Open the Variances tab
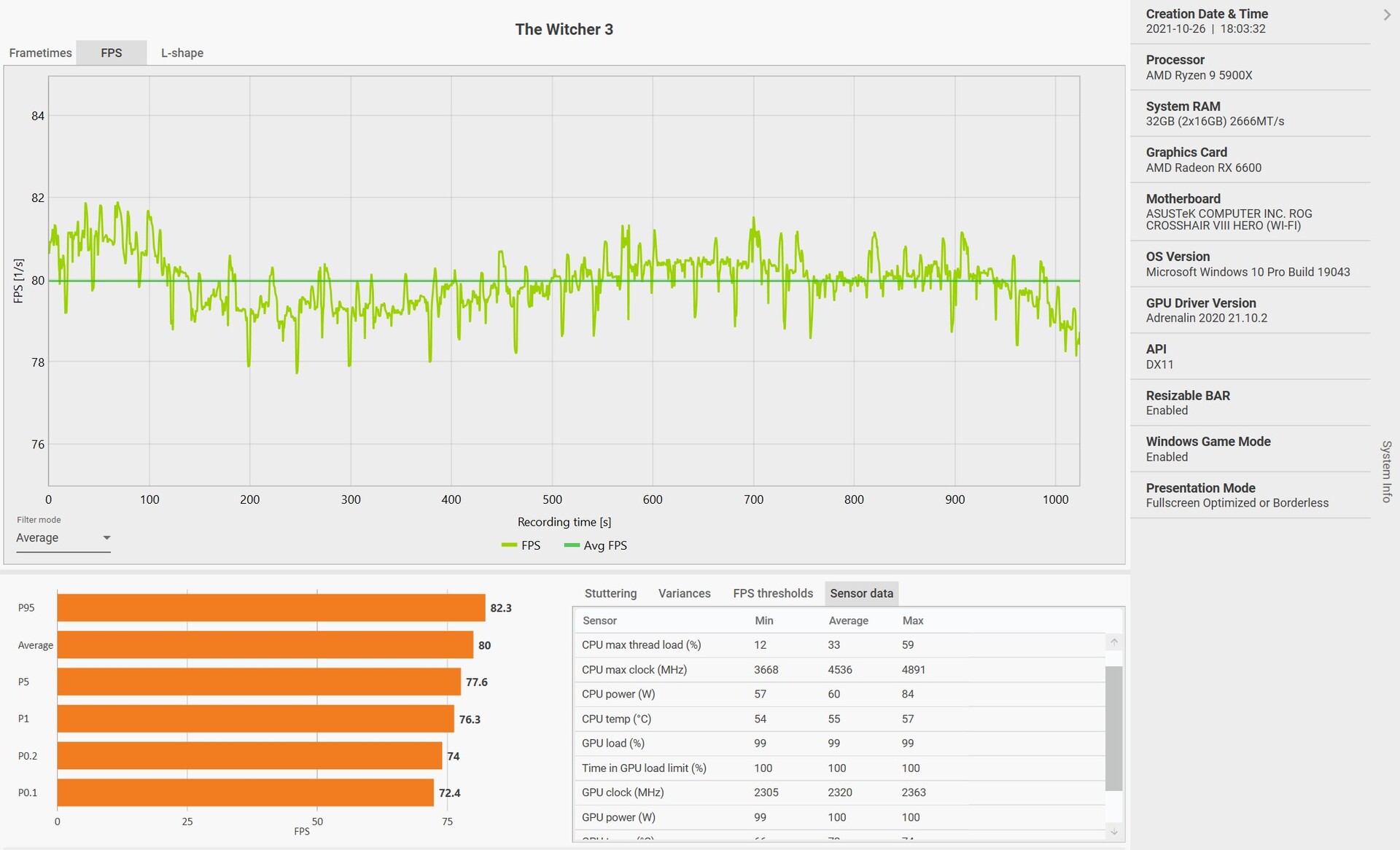Viewport: 1400px width, 850px height. coord(684,593)
